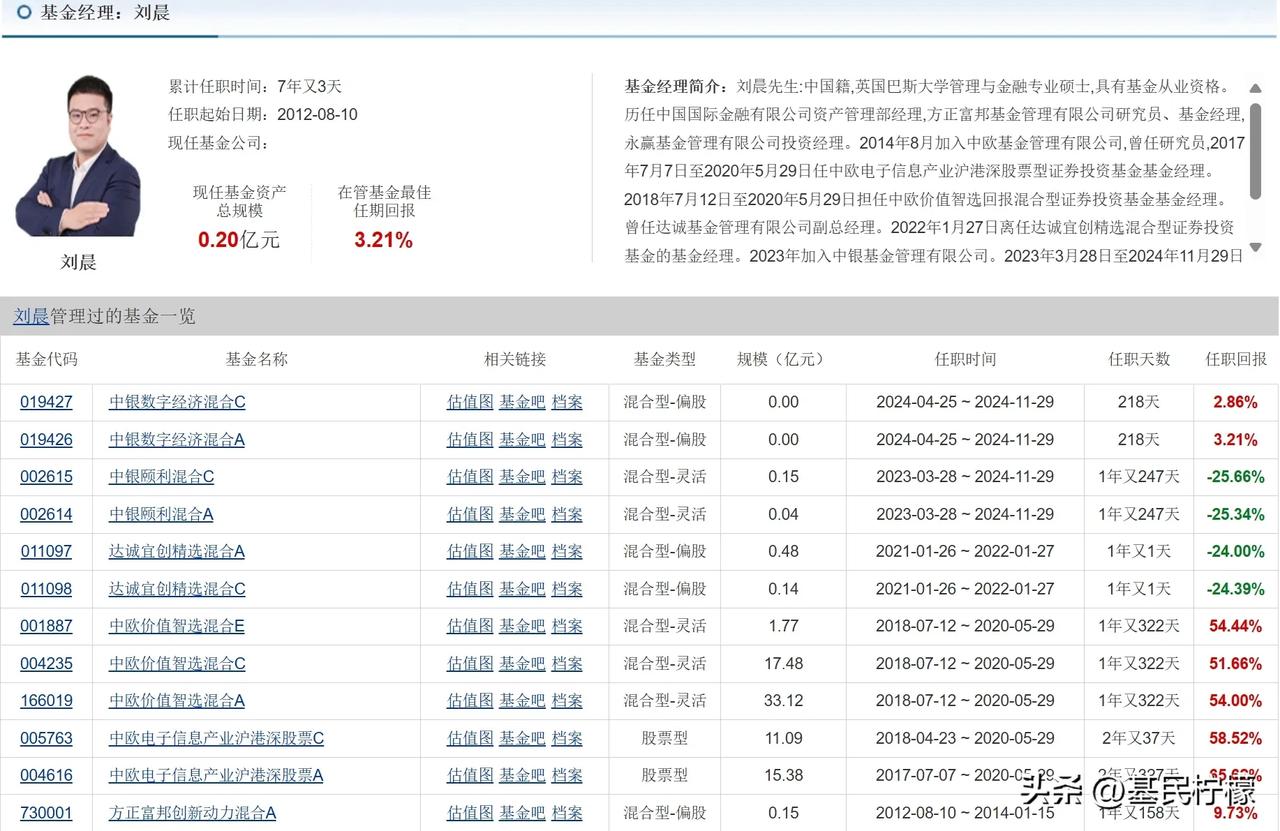The height and width of the screenshot is (831, 1280).
Task: Click the 17.48 fund size cell
Action: [783, 663]
